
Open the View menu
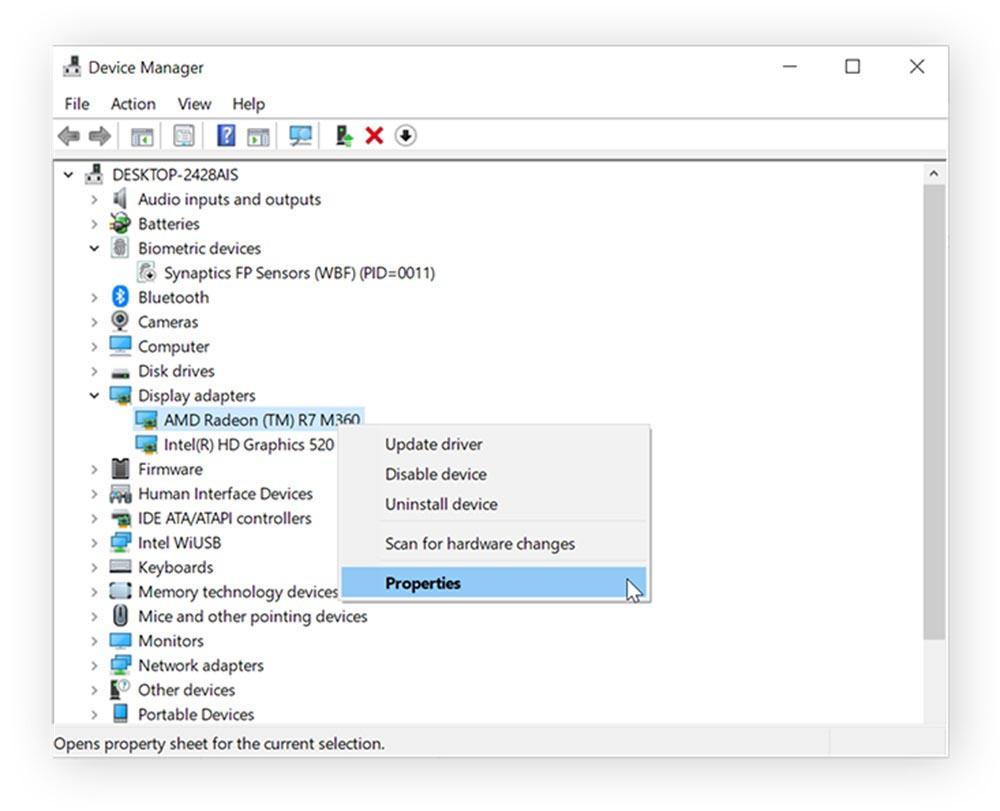194,104
